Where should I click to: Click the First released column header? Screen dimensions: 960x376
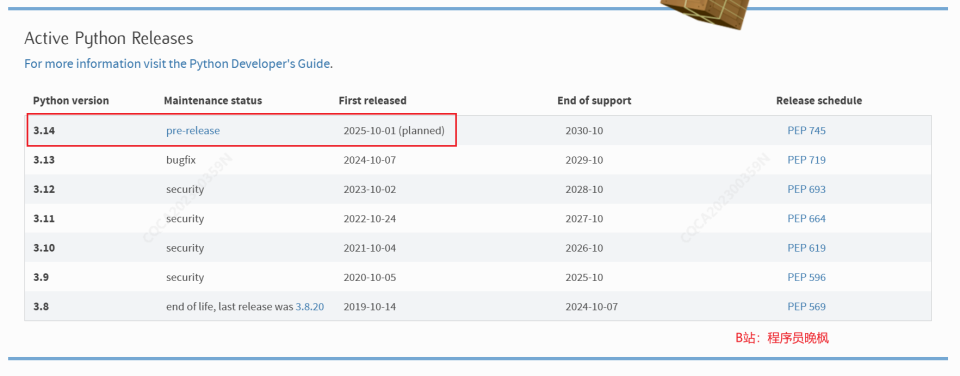(372, 100)
